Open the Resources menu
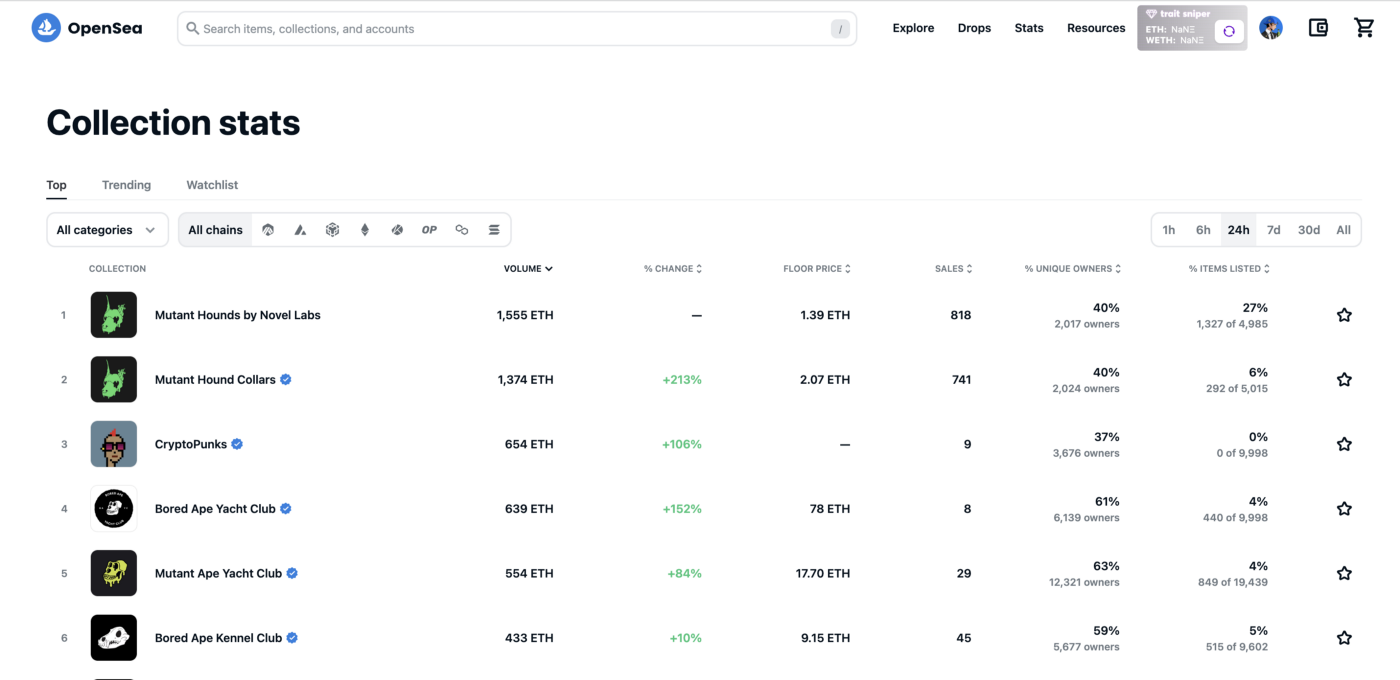The width and height of the screenshot is (1400, 680). click(x=1096, y=28)
